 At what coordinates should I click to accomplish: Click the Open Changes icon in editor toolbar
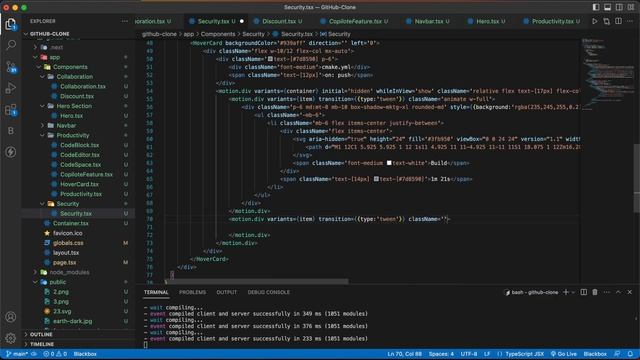(607, 21)
